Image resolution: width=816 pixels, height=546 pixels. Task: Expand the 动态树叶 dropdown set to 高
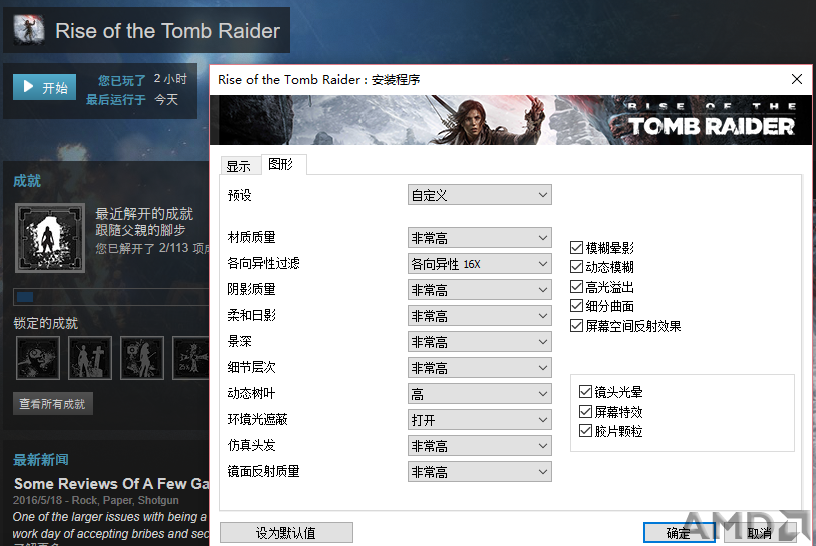point(479,393)
